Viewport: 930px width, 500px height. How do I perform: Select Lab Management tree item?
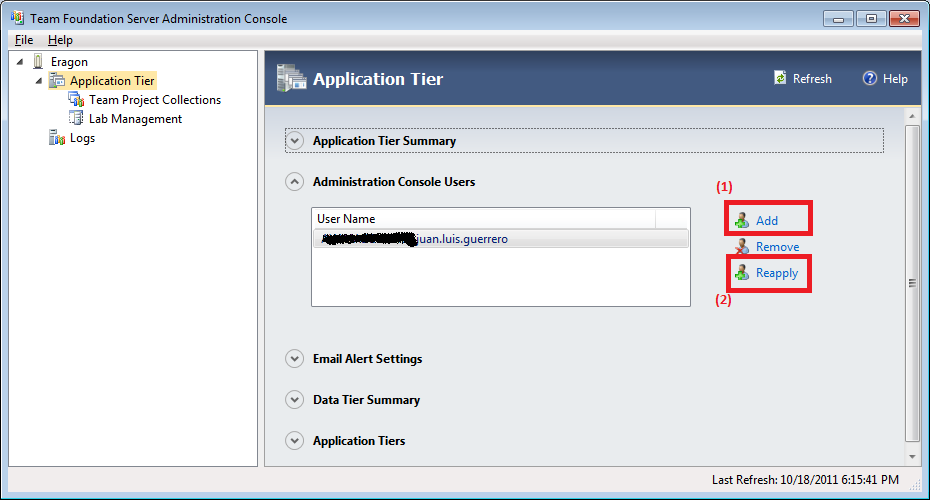[135, 119]
